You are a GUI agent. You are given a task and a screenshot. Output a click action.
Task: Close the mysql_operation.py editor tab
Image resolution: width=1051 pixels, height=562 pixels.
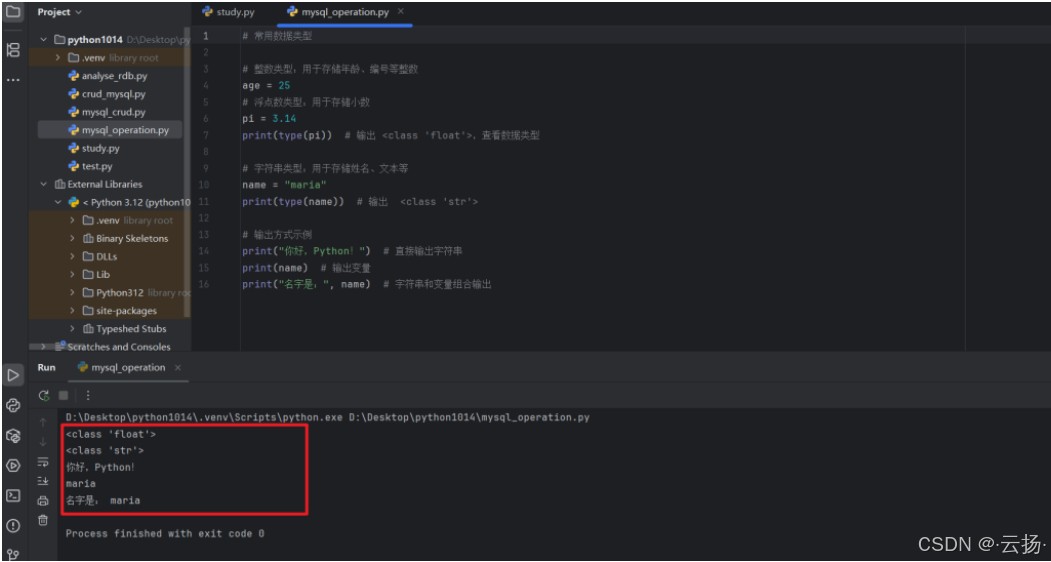(401, 11)
